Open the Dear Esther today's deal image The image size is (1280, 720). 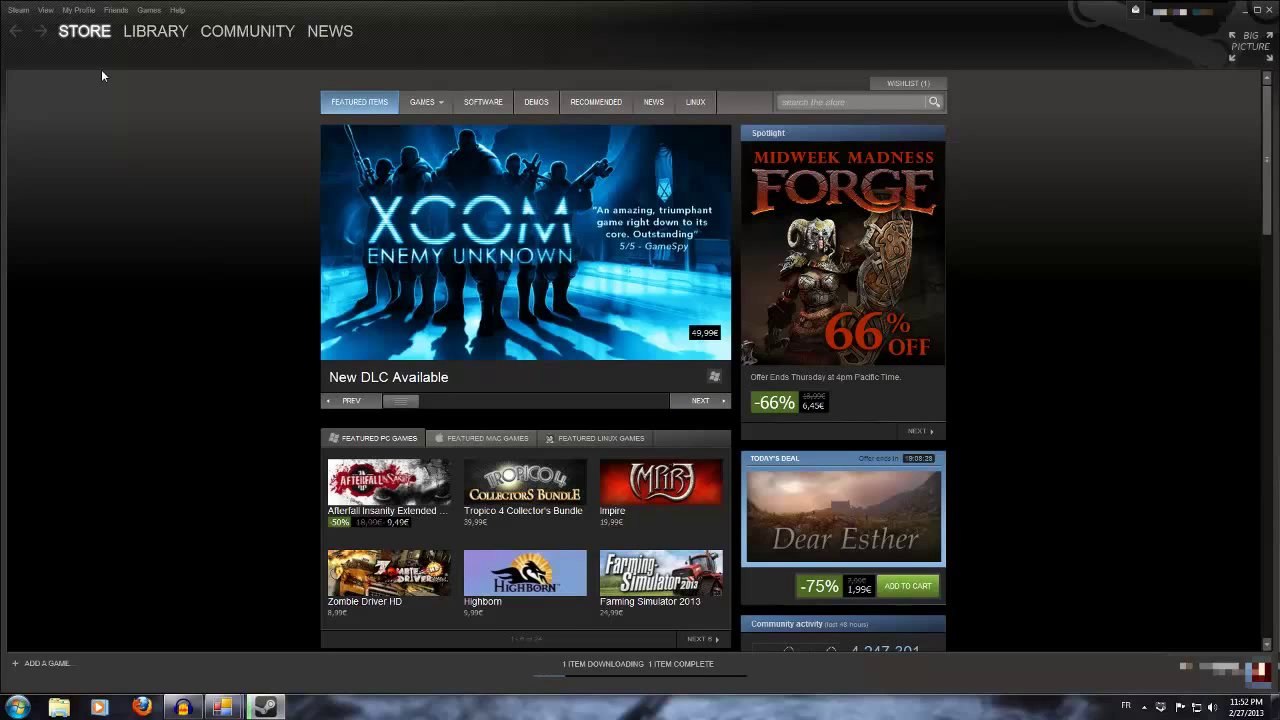click(x=843, y=517)
